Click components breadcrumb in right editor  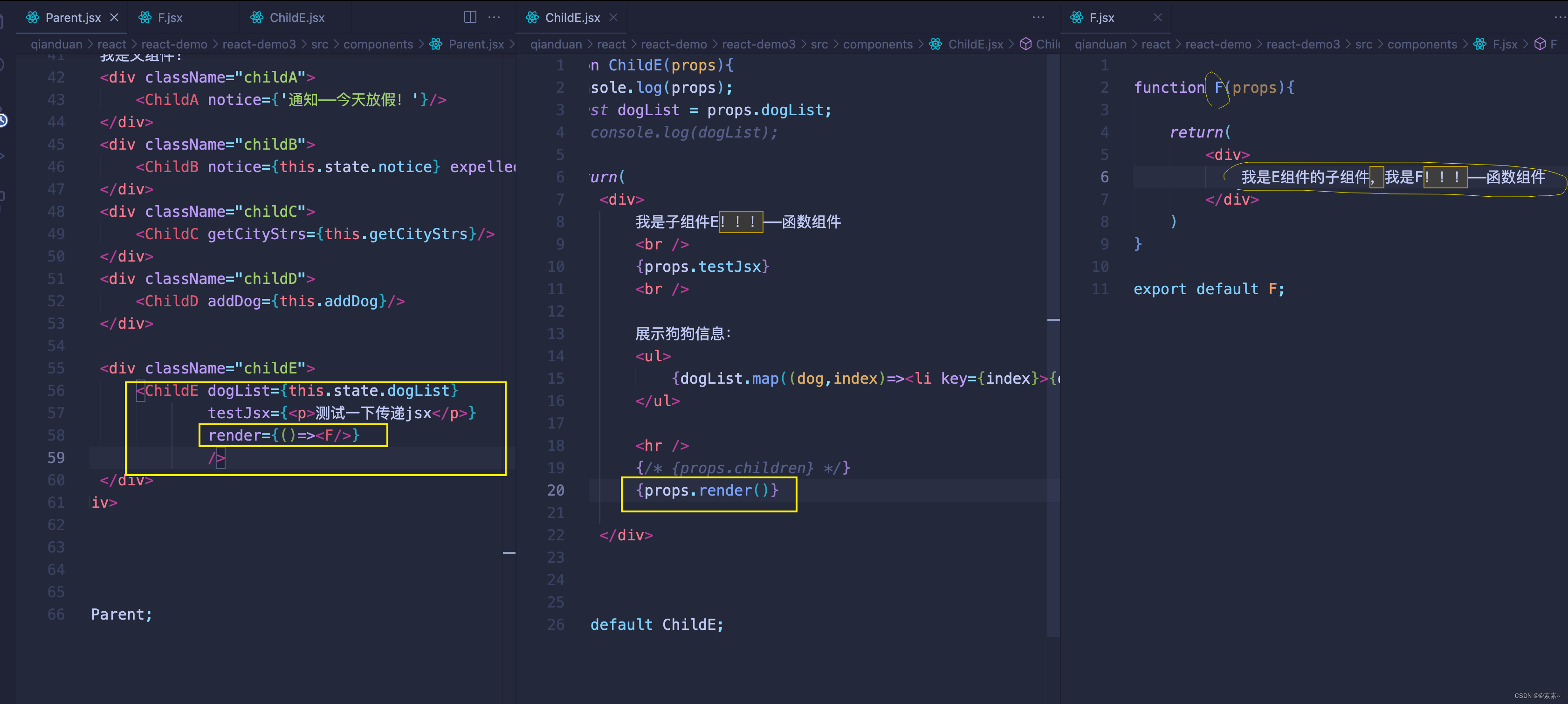point(1423,44)
